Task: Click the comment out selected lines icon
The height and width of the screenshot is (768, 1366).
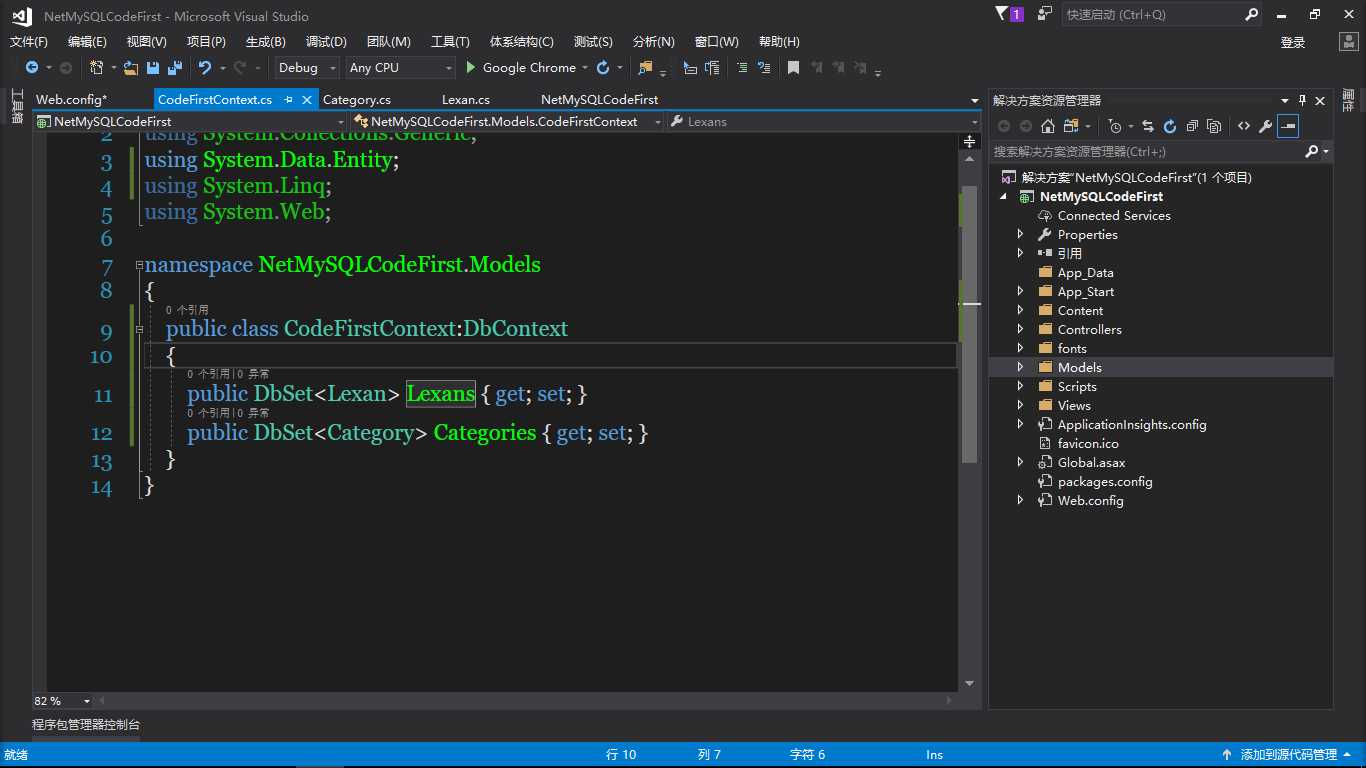Action: coord(741,68)
